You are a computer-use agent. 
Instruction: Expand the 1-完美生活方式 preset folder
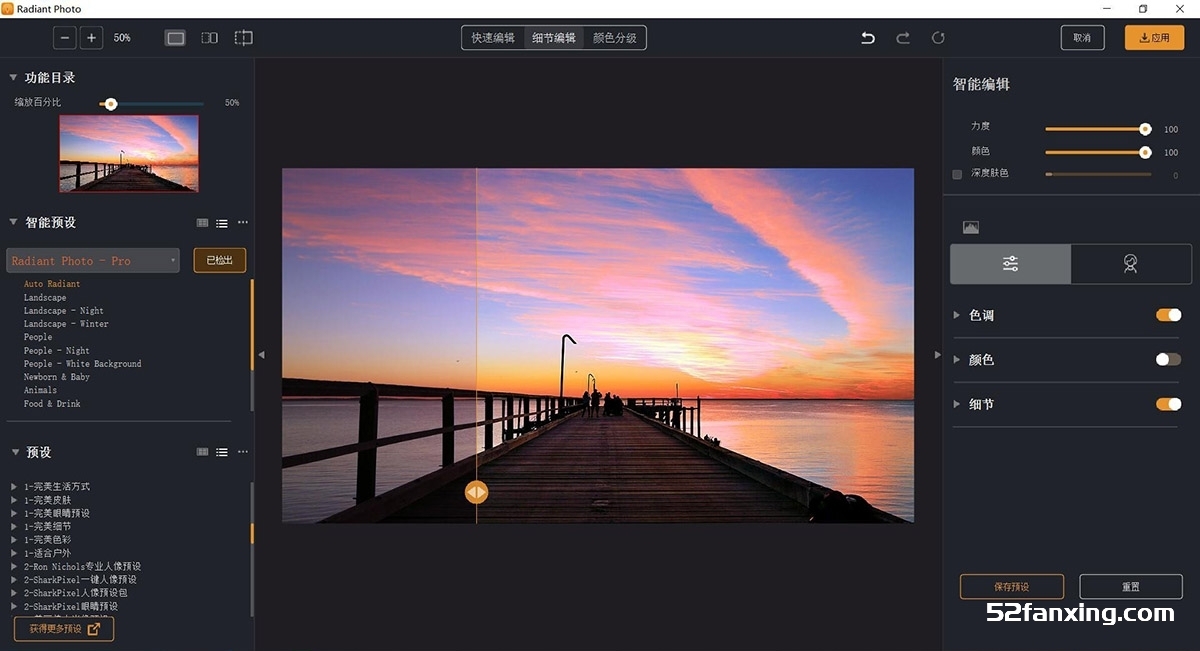click(x=15, y=487)
